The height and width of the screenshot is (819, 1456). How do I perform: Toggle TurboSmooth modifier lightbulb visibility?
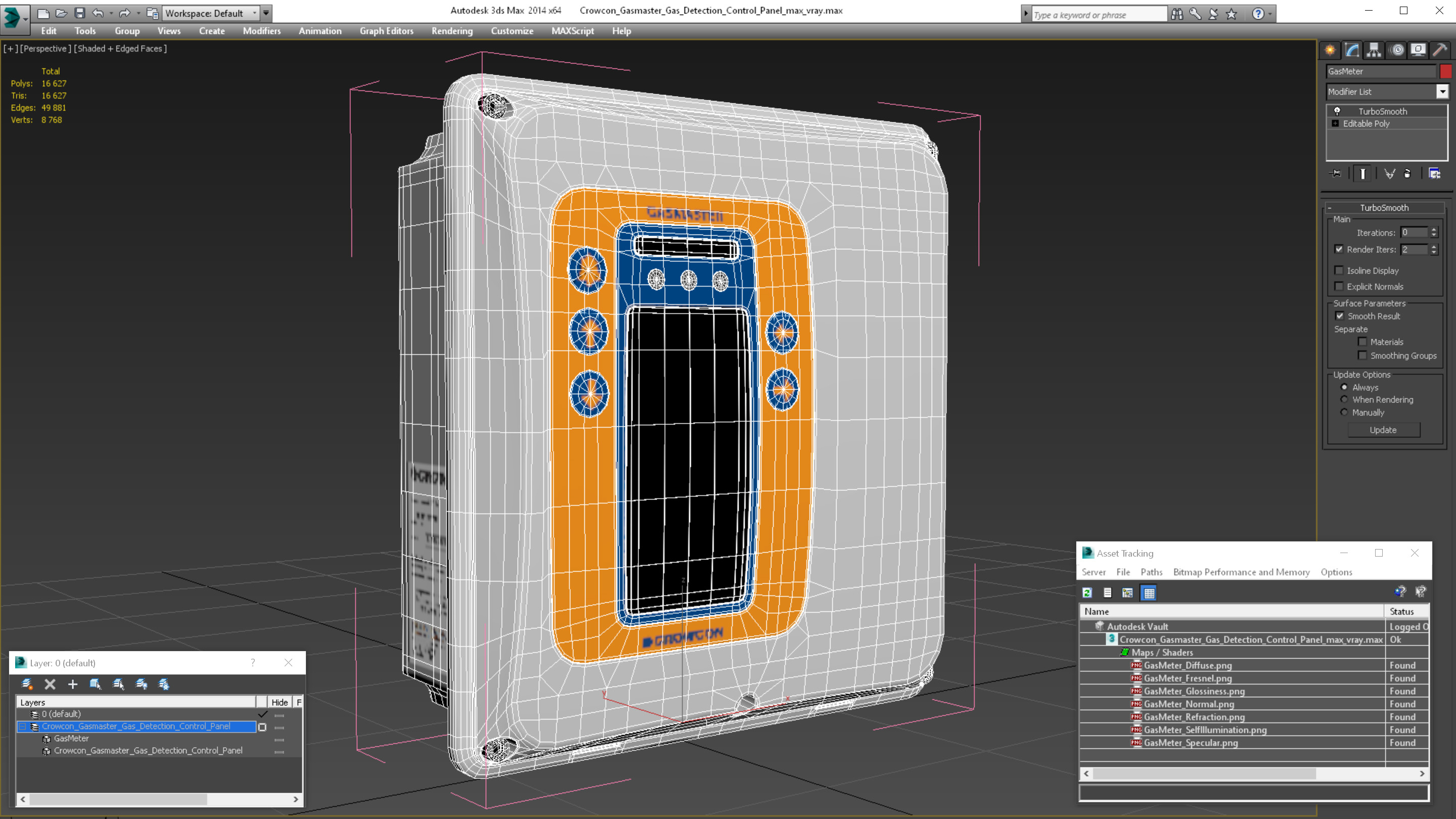[1337, 111]
